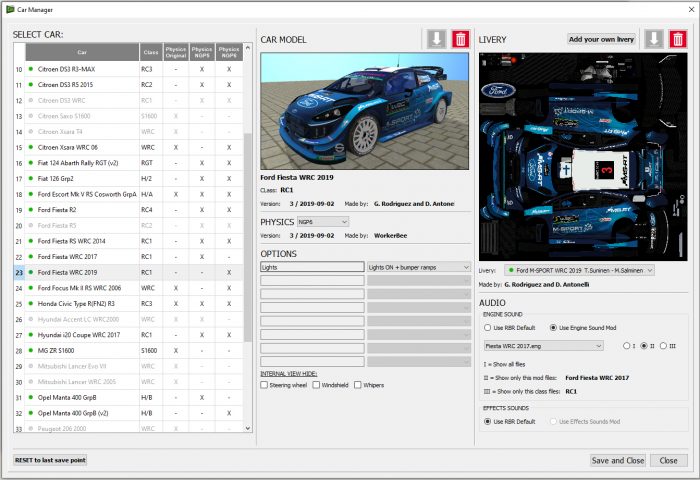Click the car list scrollbar thumb

pos(248,237)
